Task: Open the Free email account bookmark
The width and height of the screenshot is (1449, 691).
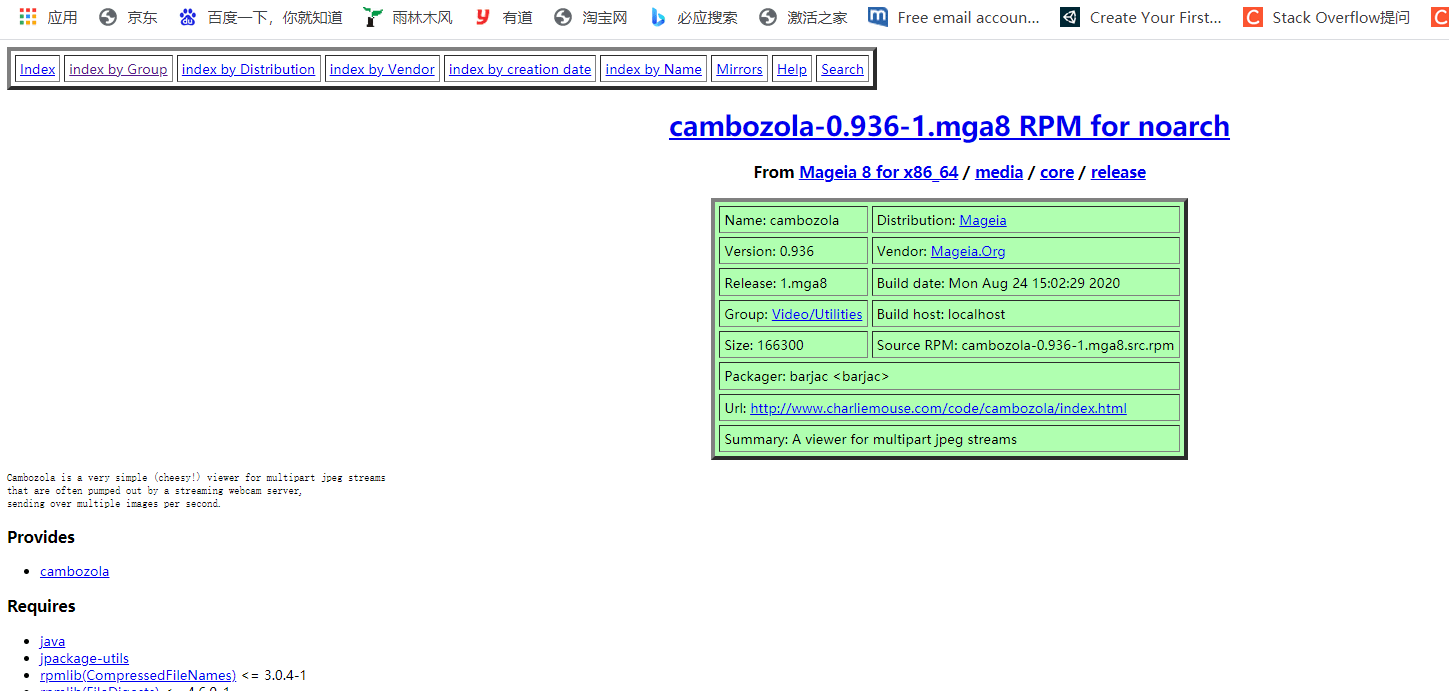Action: [x=954, y=17]
